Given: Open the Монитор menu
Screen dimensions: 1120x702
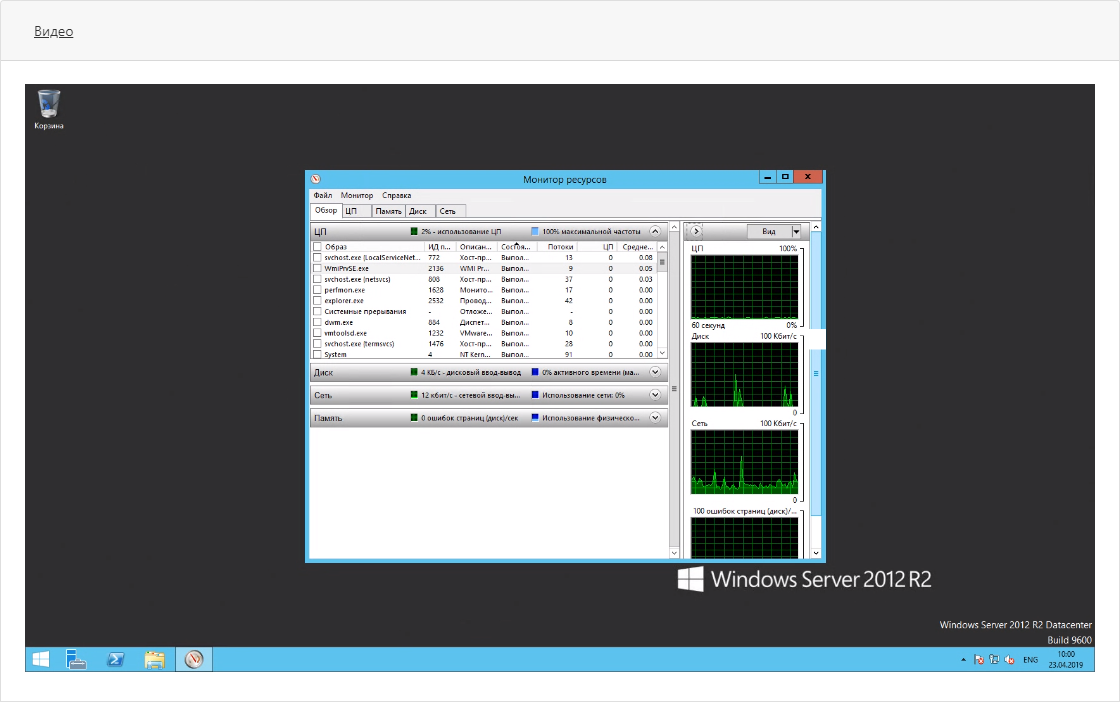Looking at the screenshot, I should [x=356, y=196].
